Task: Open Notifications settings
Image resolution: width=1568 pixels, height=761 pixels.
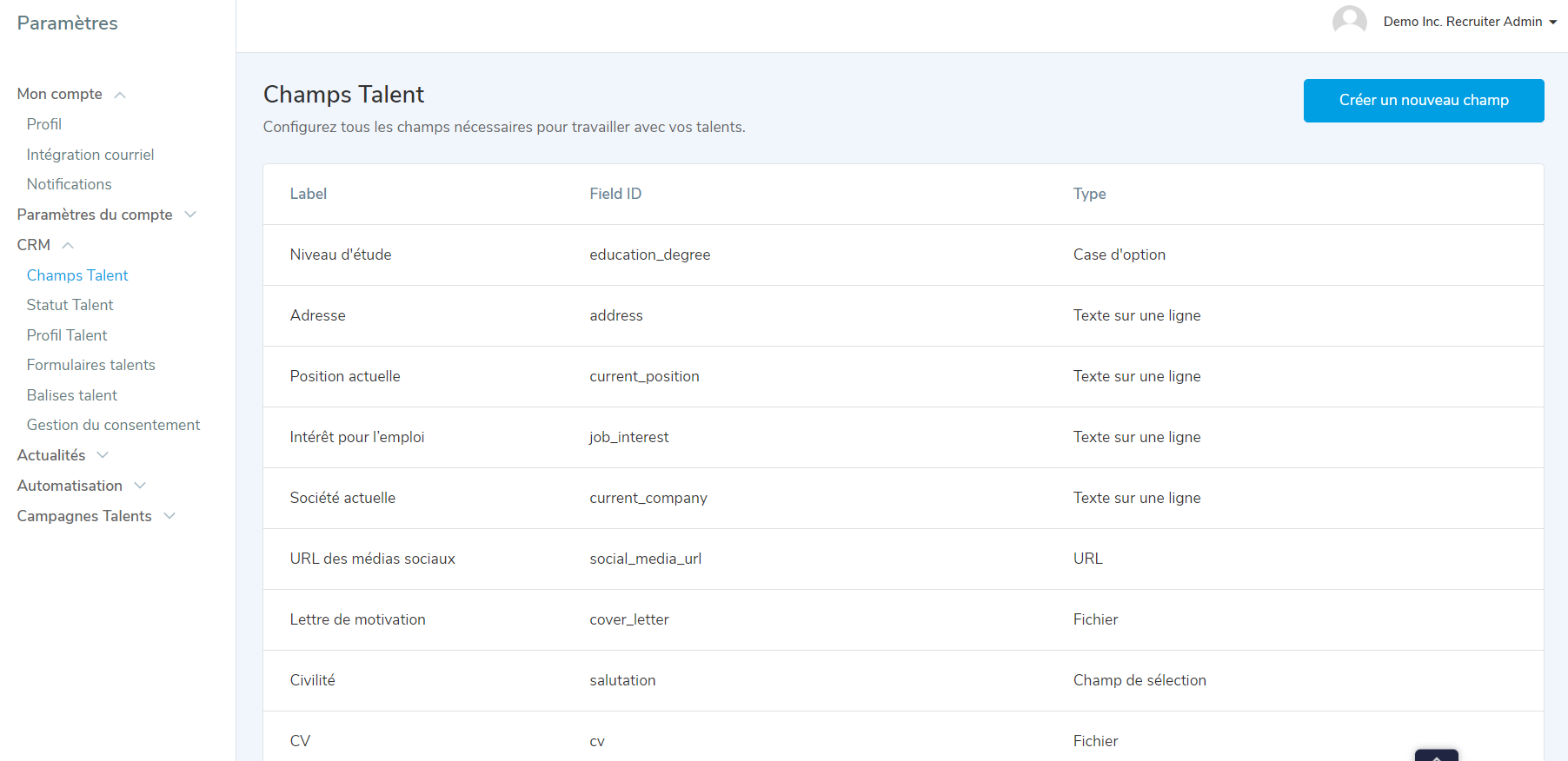Action: coord(70,184)
